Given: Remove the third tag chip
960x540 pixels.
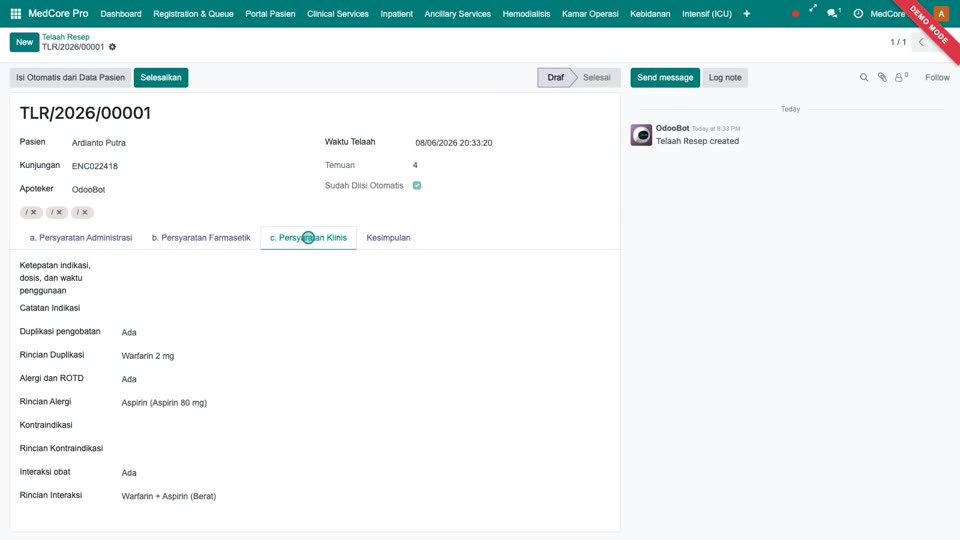Looking at the screenshot, I should [x=84, y=212].
